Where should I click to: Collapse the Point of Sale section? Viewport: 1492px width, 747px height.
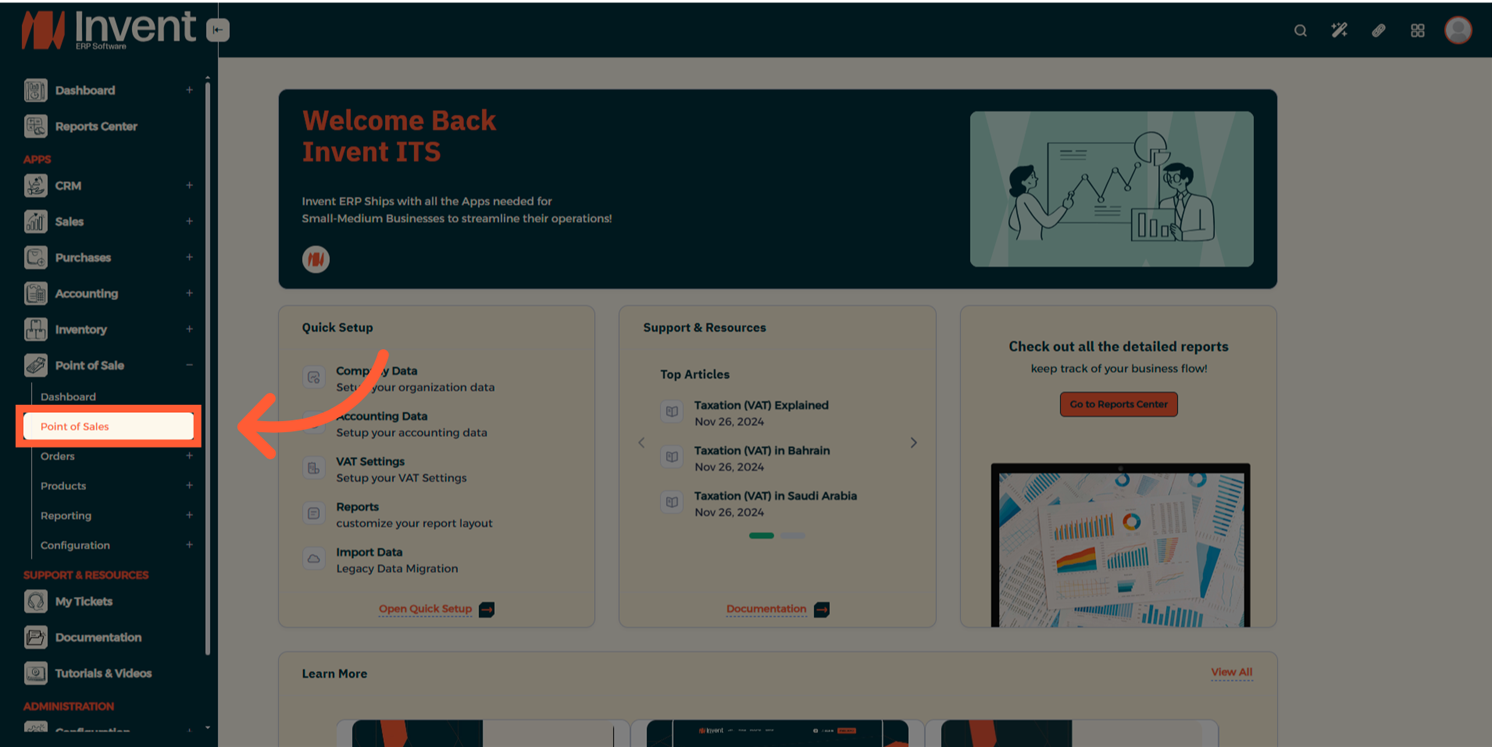point(189,365)
